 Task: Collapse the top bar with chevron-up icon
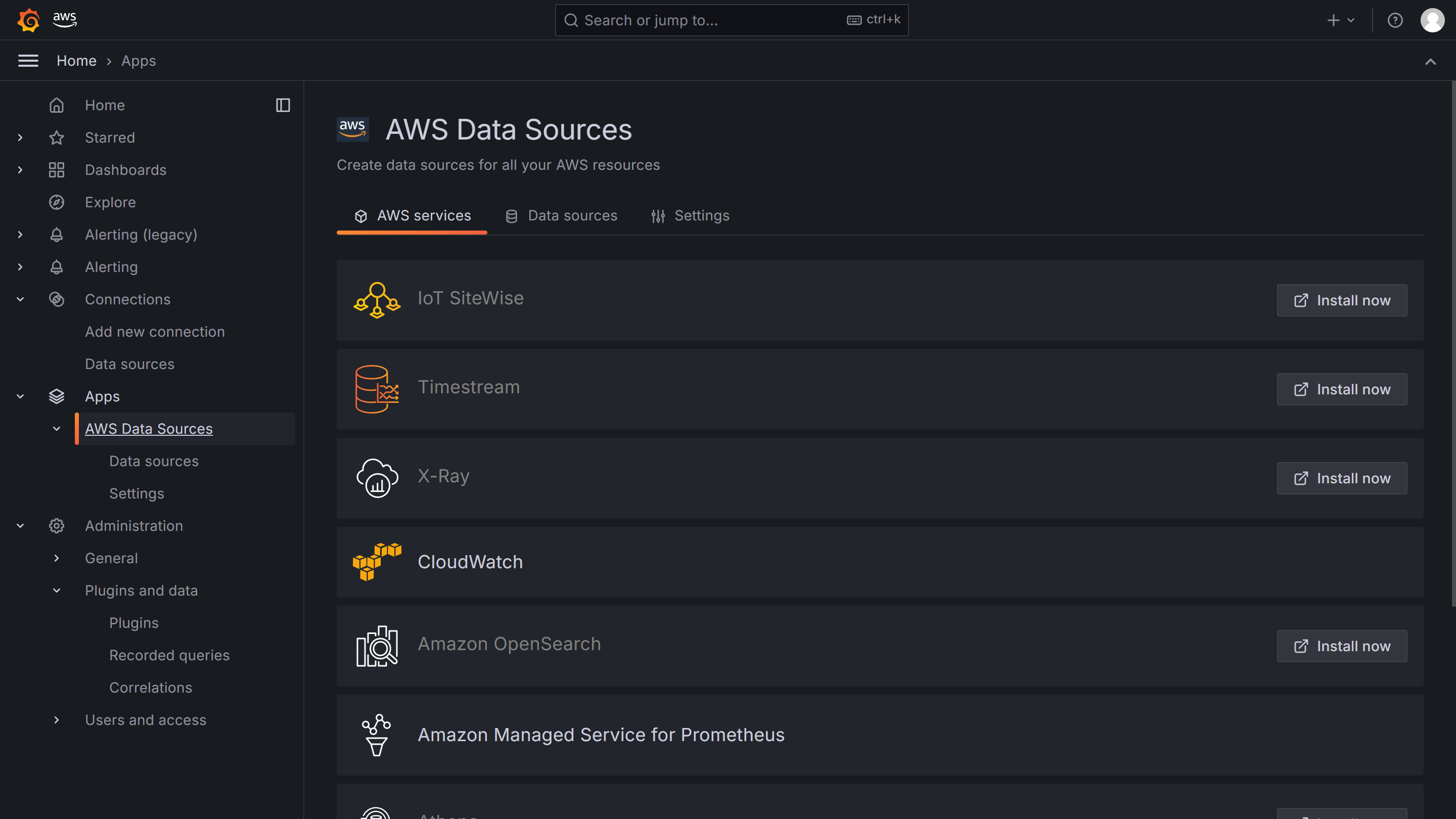1431,62
